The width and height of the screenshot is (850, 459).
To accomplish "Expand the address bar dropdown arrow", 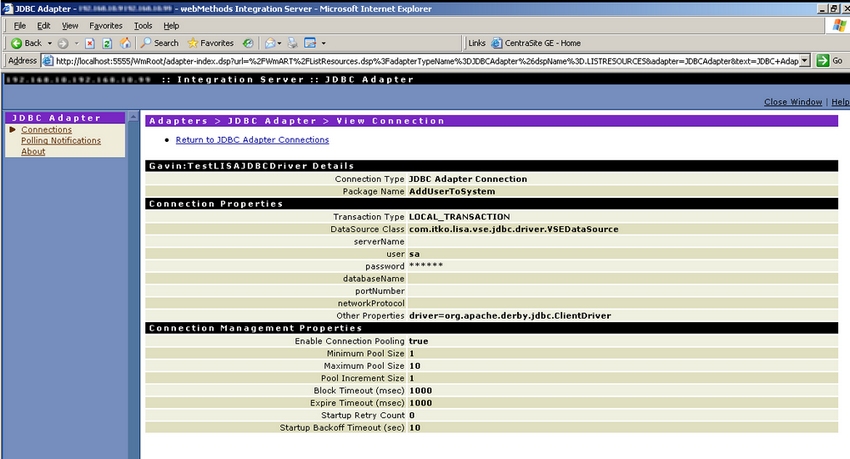I will pyautogui.click(x=805, y=61).
